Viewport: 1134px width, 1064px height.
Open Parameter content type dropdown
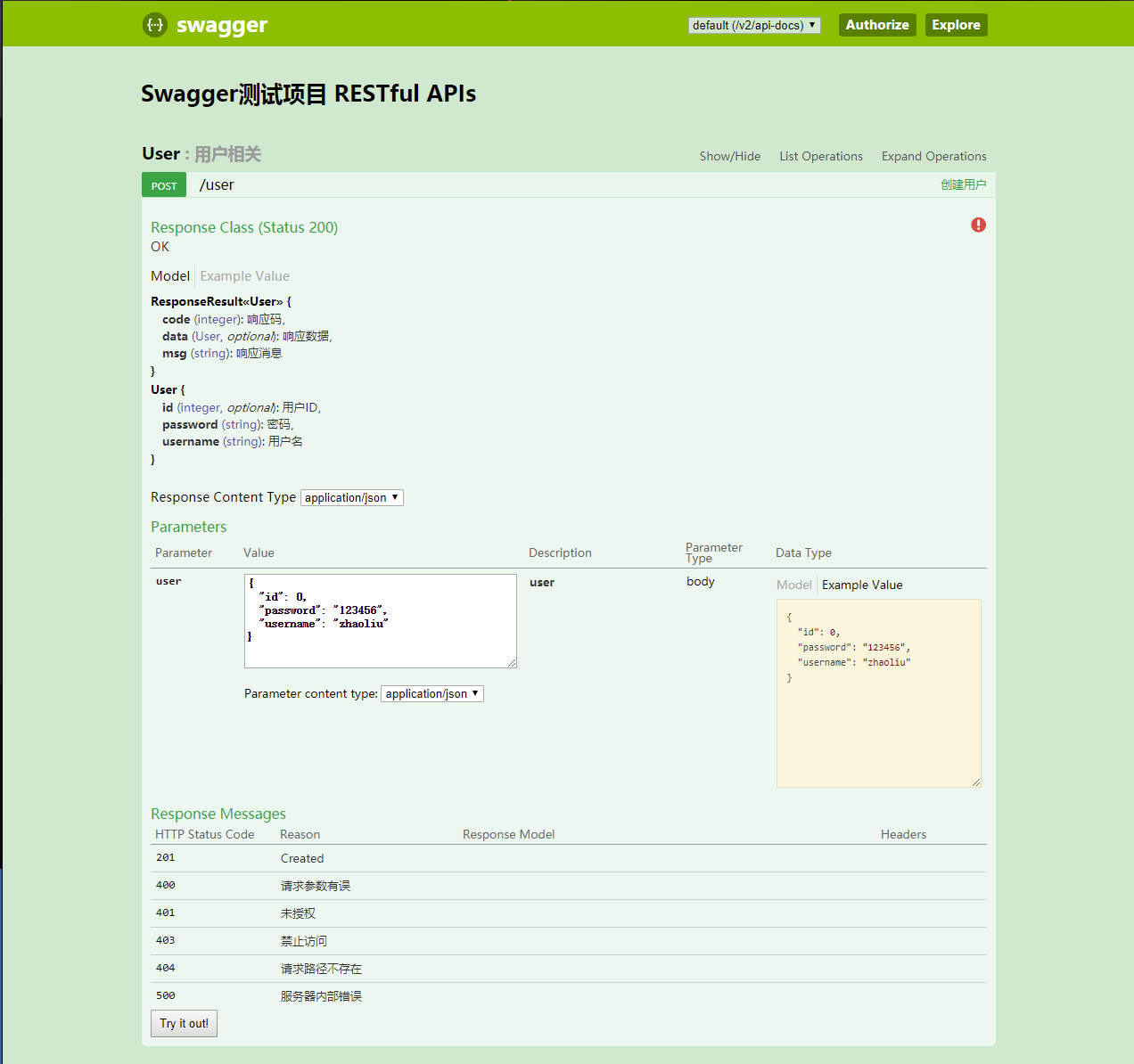point(432,693)
